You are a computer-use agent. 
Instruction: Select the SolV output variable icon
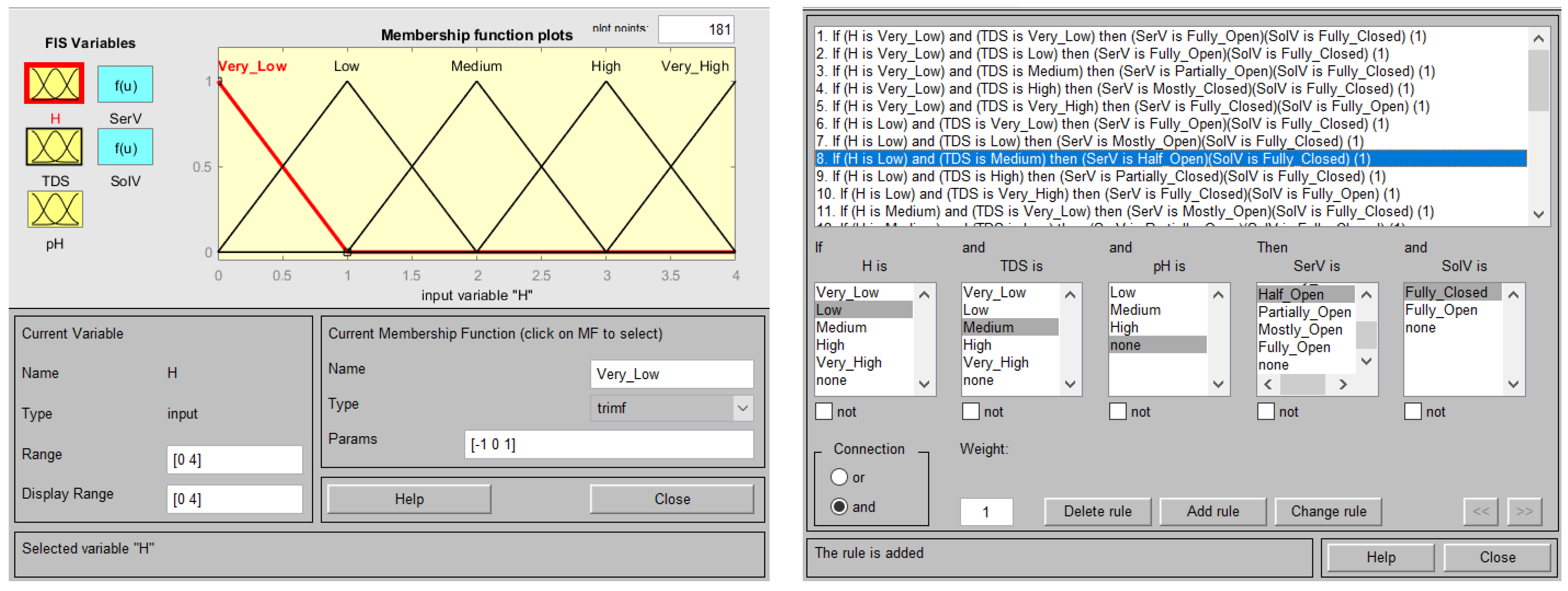click(x=125, y=147)
